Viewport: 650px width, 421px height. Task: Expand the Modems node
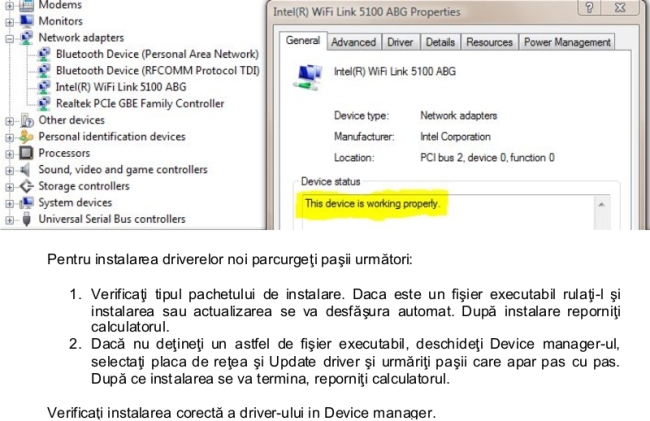(x=9, y=6)
